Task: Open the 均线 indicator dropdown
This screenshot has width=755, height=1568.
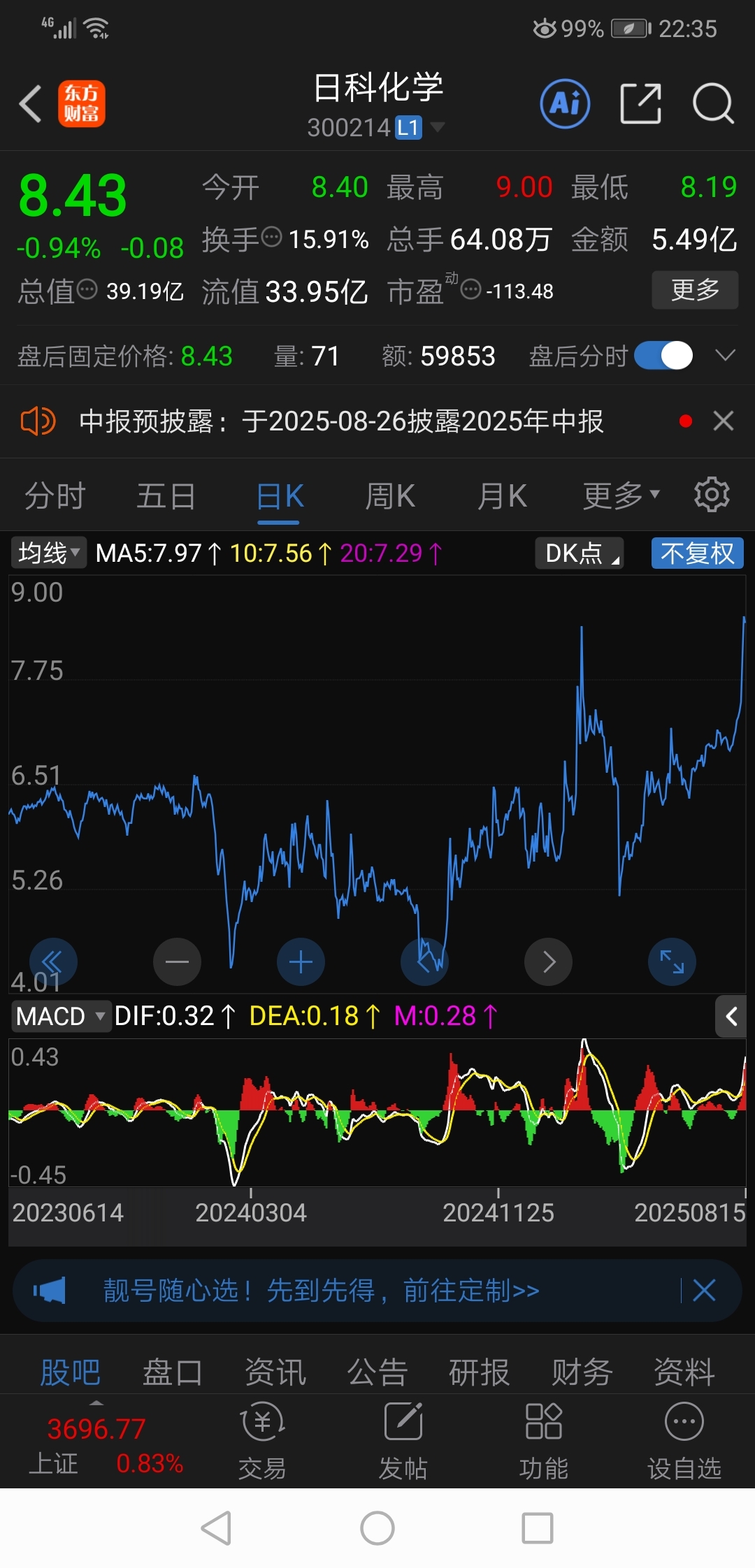Action: coord(48,553)
